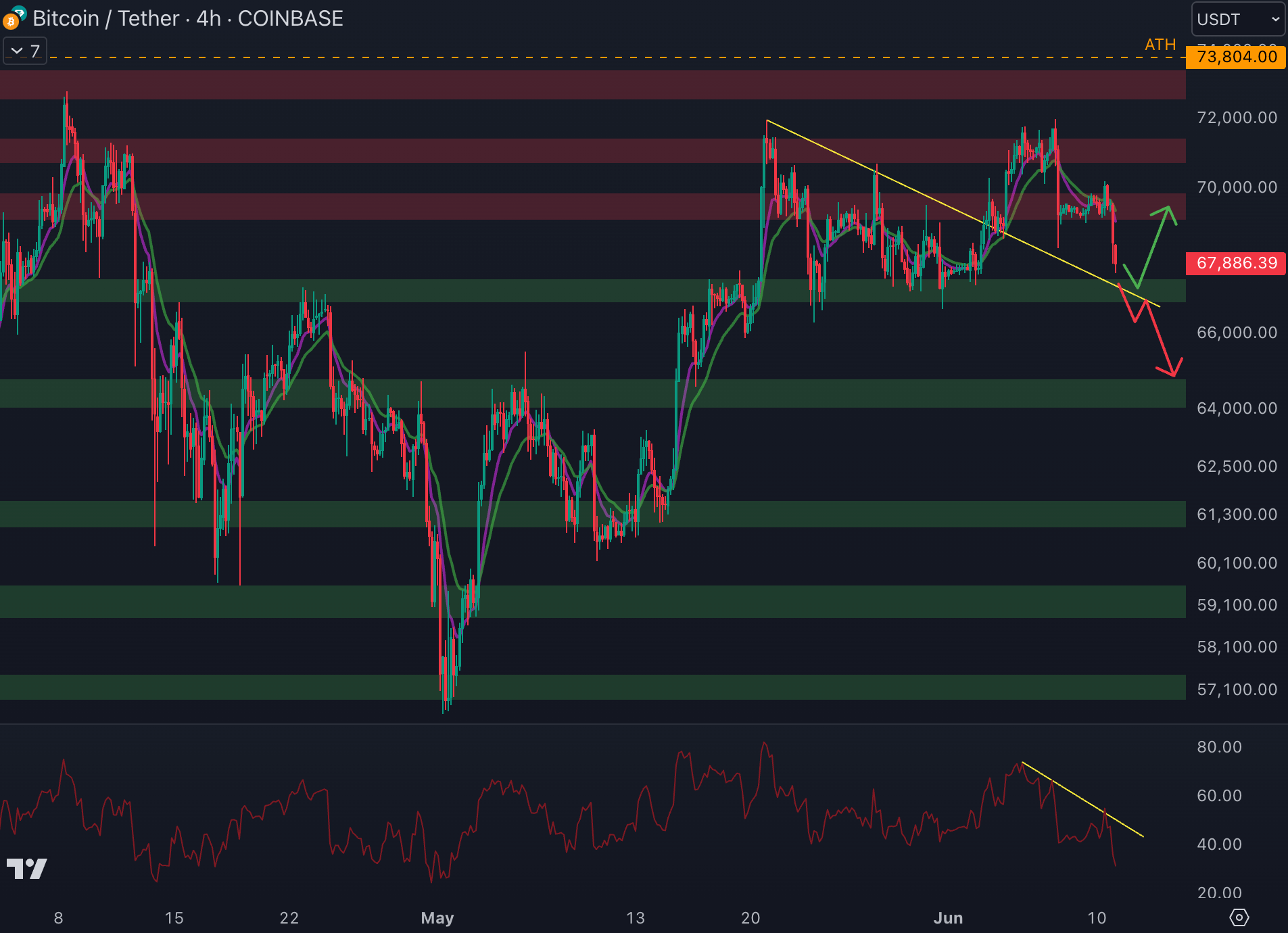Open the chart settings gear icon
The height and width of the screenshot is (933, 1288).
coord(1238,917)
